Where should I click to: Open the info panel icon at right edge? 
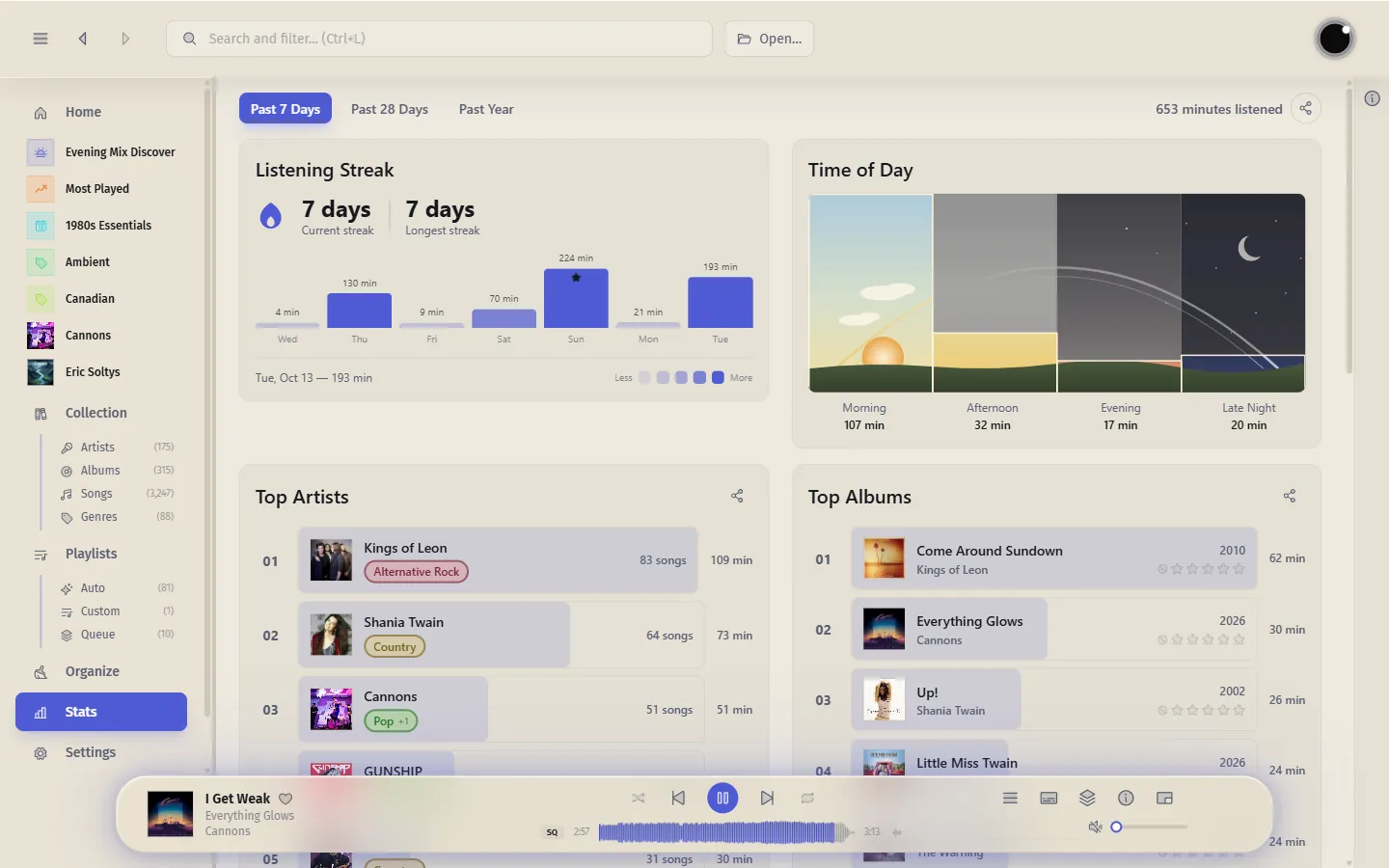click(1372, 98)
